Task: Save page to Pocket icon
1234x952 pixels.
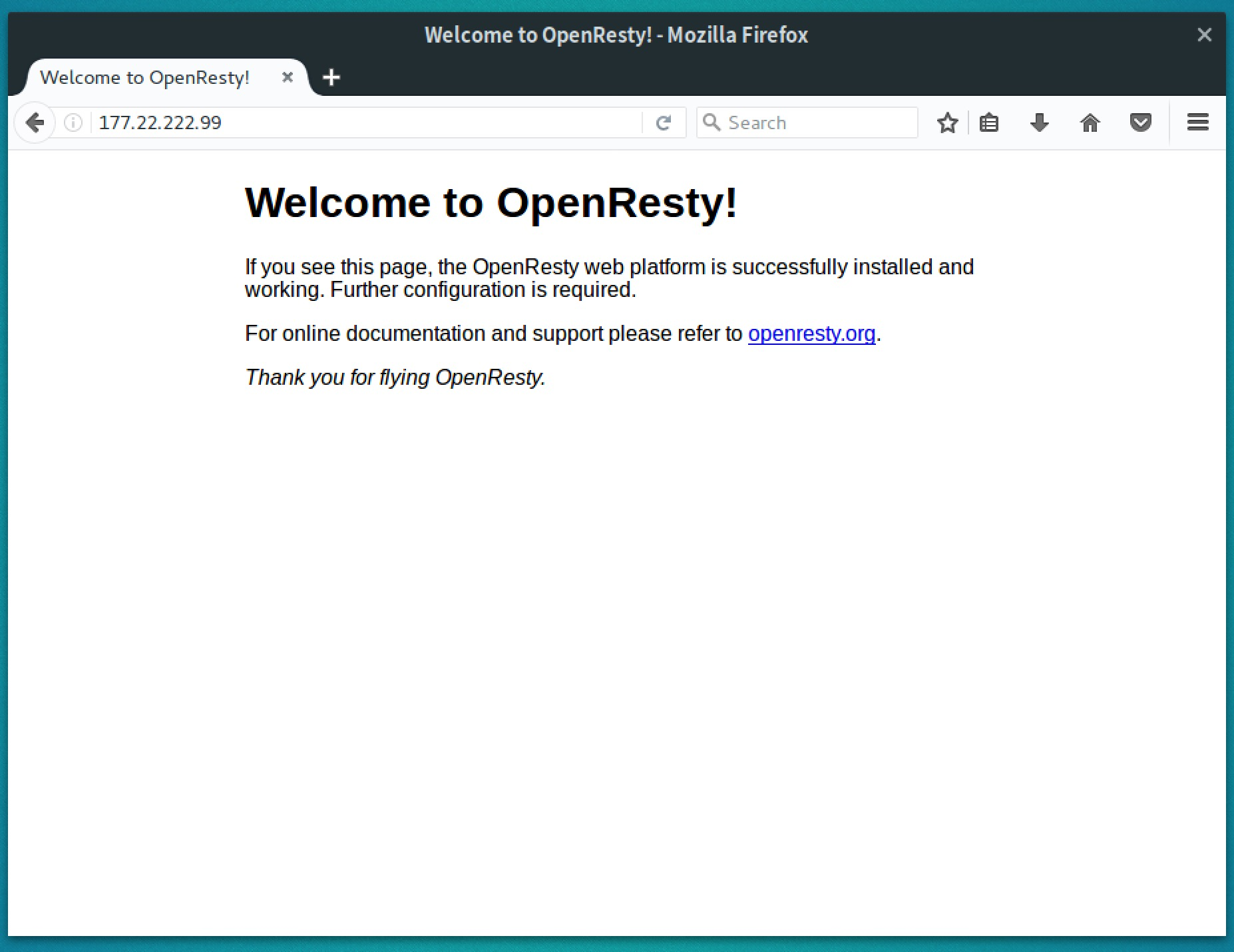Action: pyautogui.click(x=1141, y=122)
